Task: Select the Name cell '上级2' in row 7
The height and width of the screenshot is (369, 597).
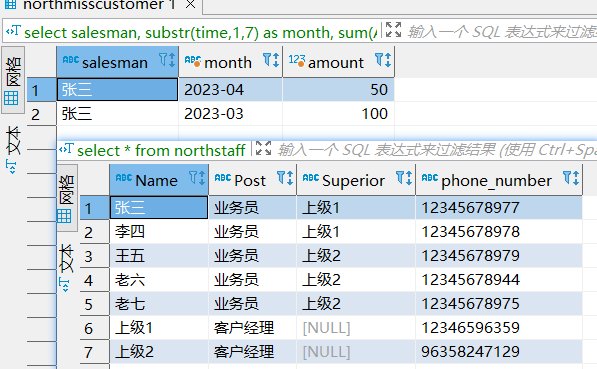Action: [x=159, y=352]
